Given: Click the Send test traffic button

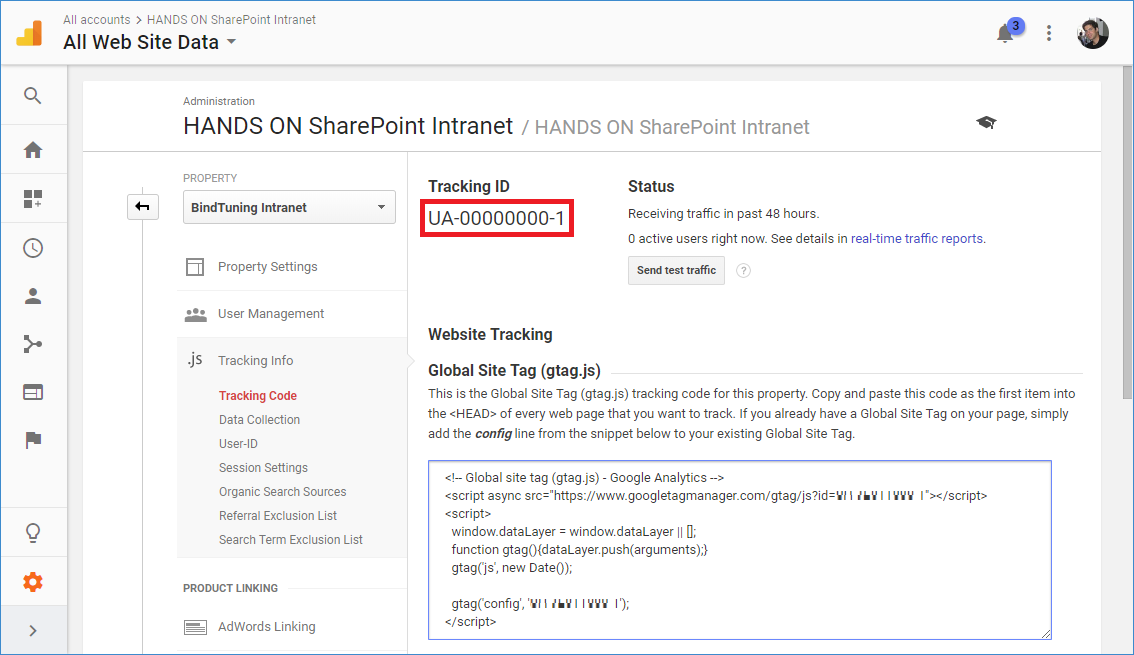Looking at the screenshot, I should pyautogui.click(x=676, y=270).
